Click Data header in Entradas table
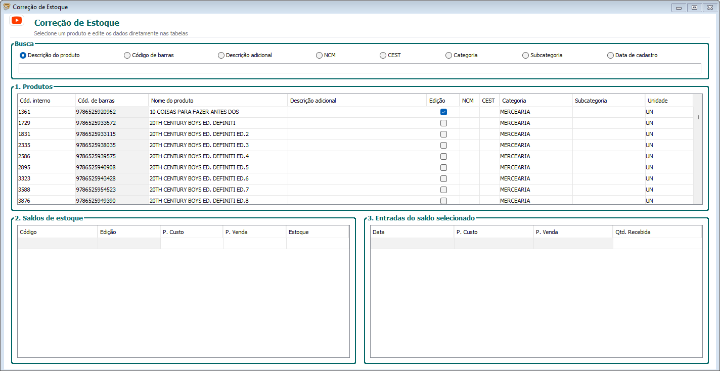The width and height of the screenshot is (720, 371). tap(412, 232)
